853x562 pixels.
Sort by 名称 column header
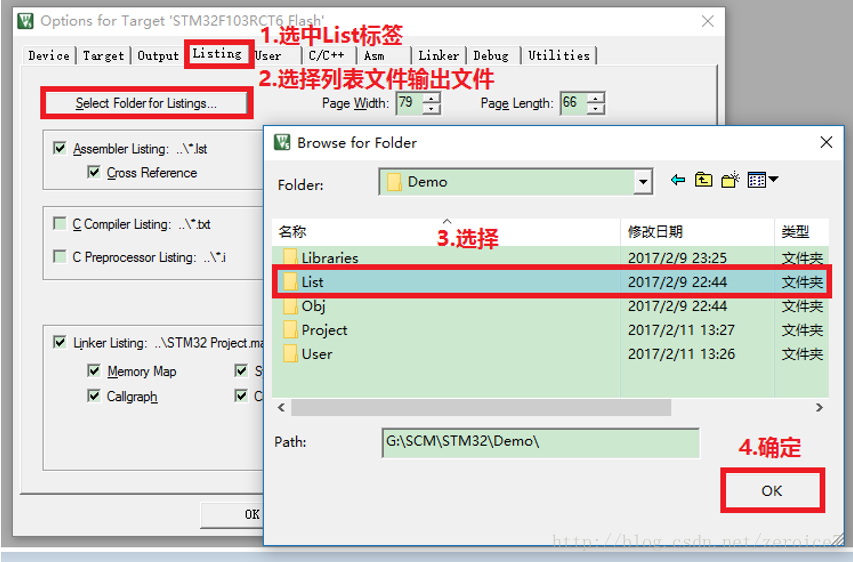pyautogui.click(x=446, y=232)
